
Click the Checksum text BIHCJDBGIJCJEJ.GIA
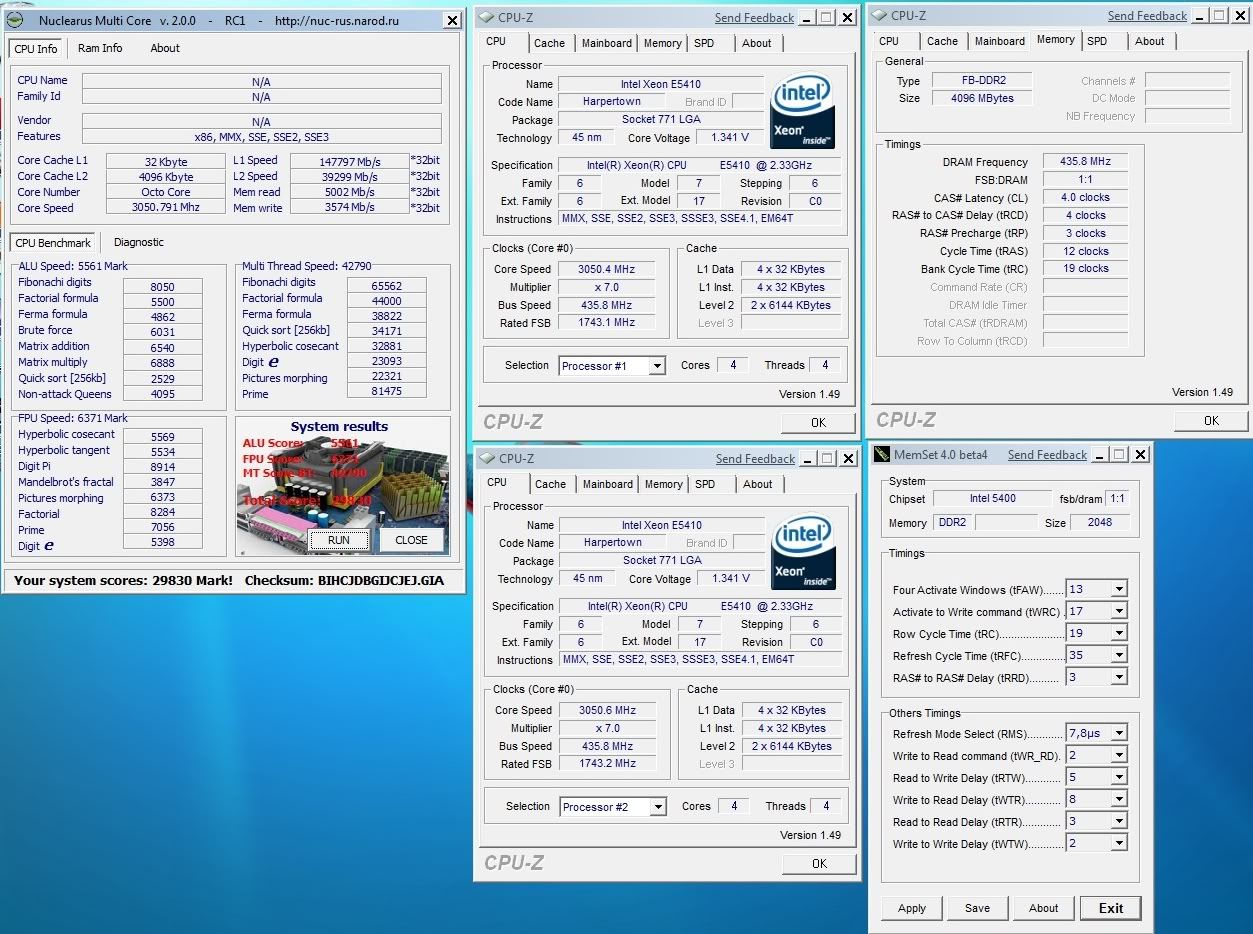point(381,580)
